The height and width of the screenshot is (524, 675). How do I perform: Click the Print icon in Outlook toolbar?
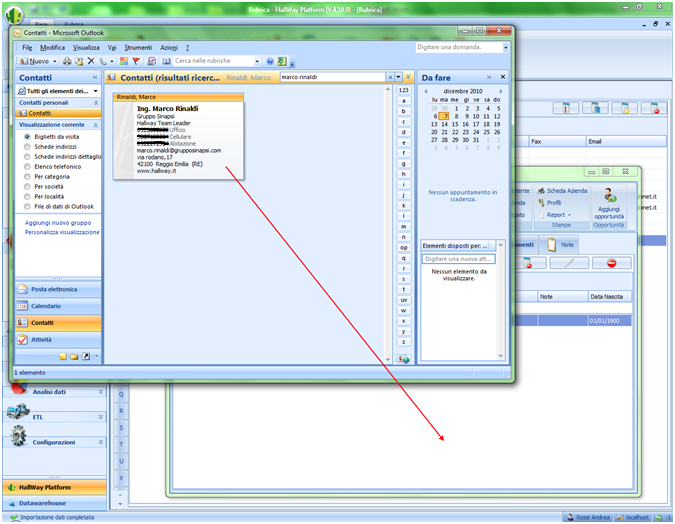tap(67, 61)
